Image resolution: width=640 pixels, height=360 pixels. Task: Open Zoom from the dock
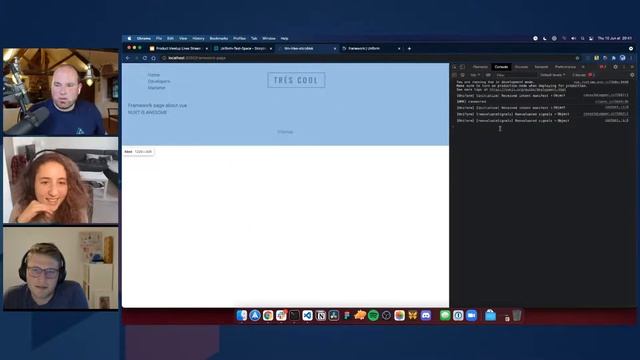point(471,315)
